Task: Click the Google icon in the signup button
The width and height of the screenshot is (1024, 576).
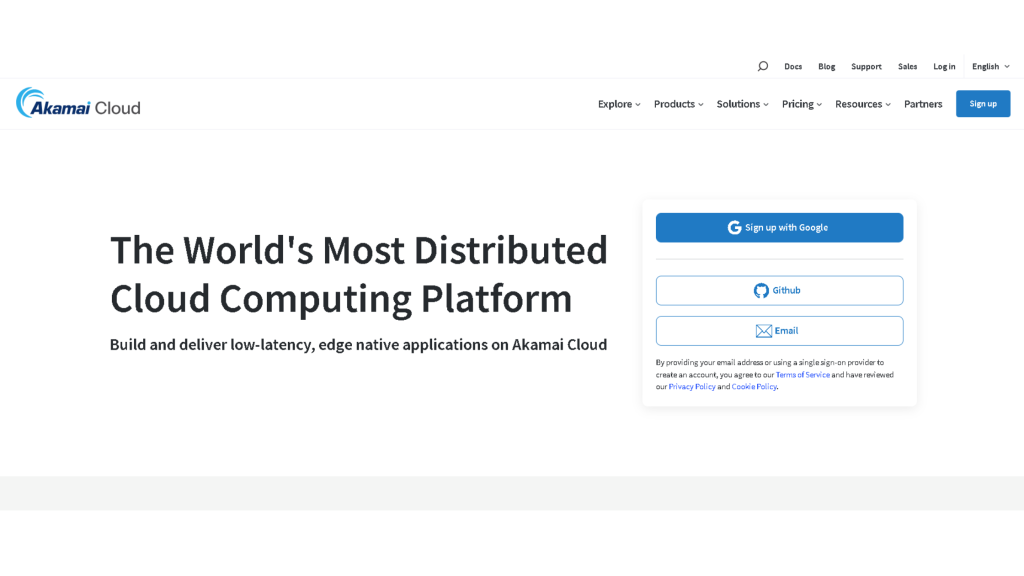Action: click(x=733, y=227)
